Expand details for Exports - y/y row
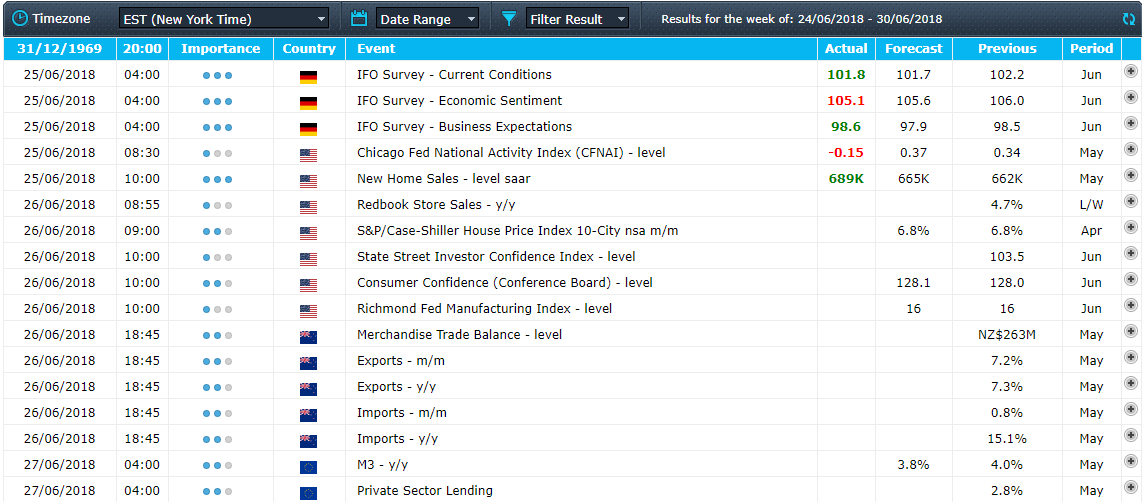The image size is (1142, 502). click(1130, 384)
